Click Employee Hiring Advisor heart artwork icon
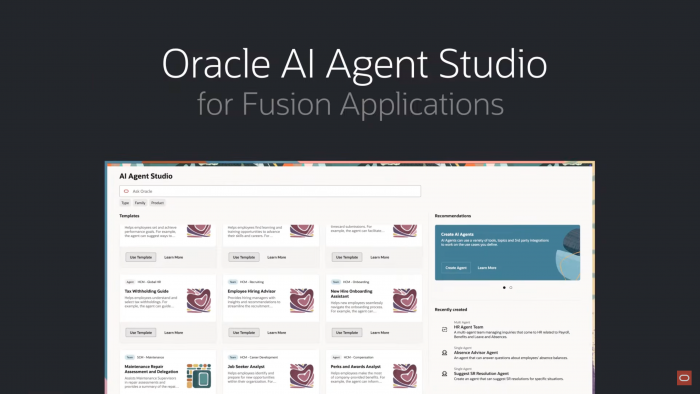This screenshot has width=700, height=394. pyautogui.click(x=302, y=300)
